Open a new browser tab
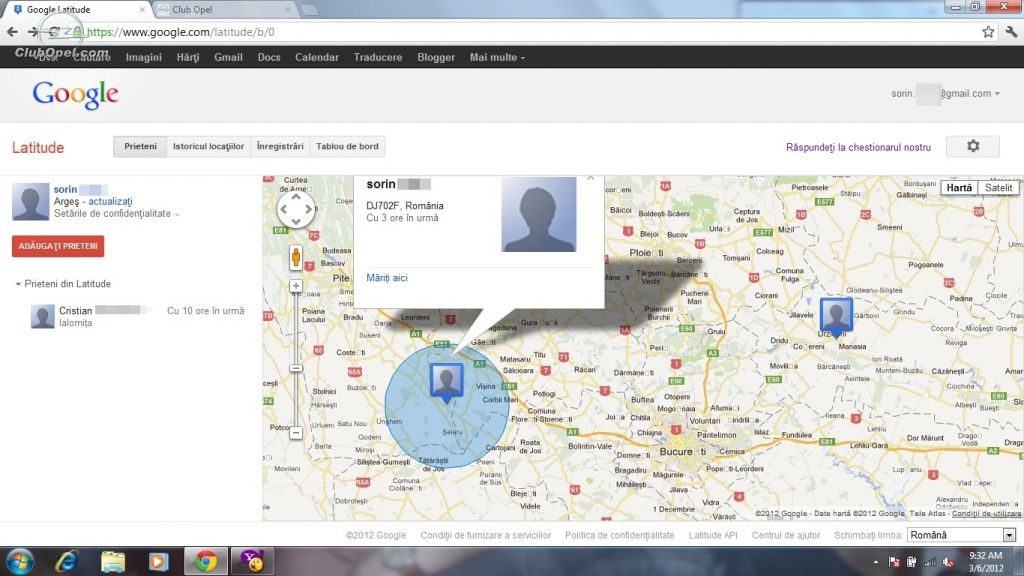1024x576 pixels. pyautogui.click(x=310, y=10)
